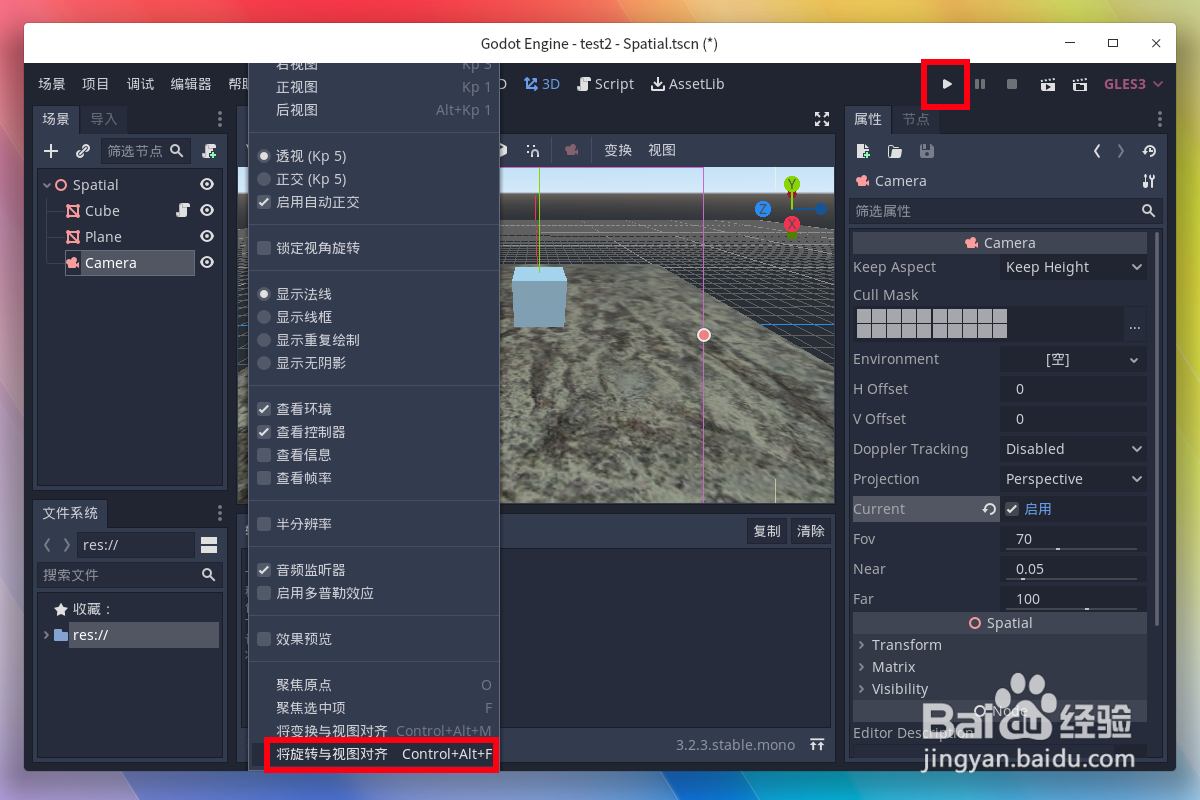Screen dimensions: 1200x800
Task: Expand Matrix section
Action: pos(999,667)
